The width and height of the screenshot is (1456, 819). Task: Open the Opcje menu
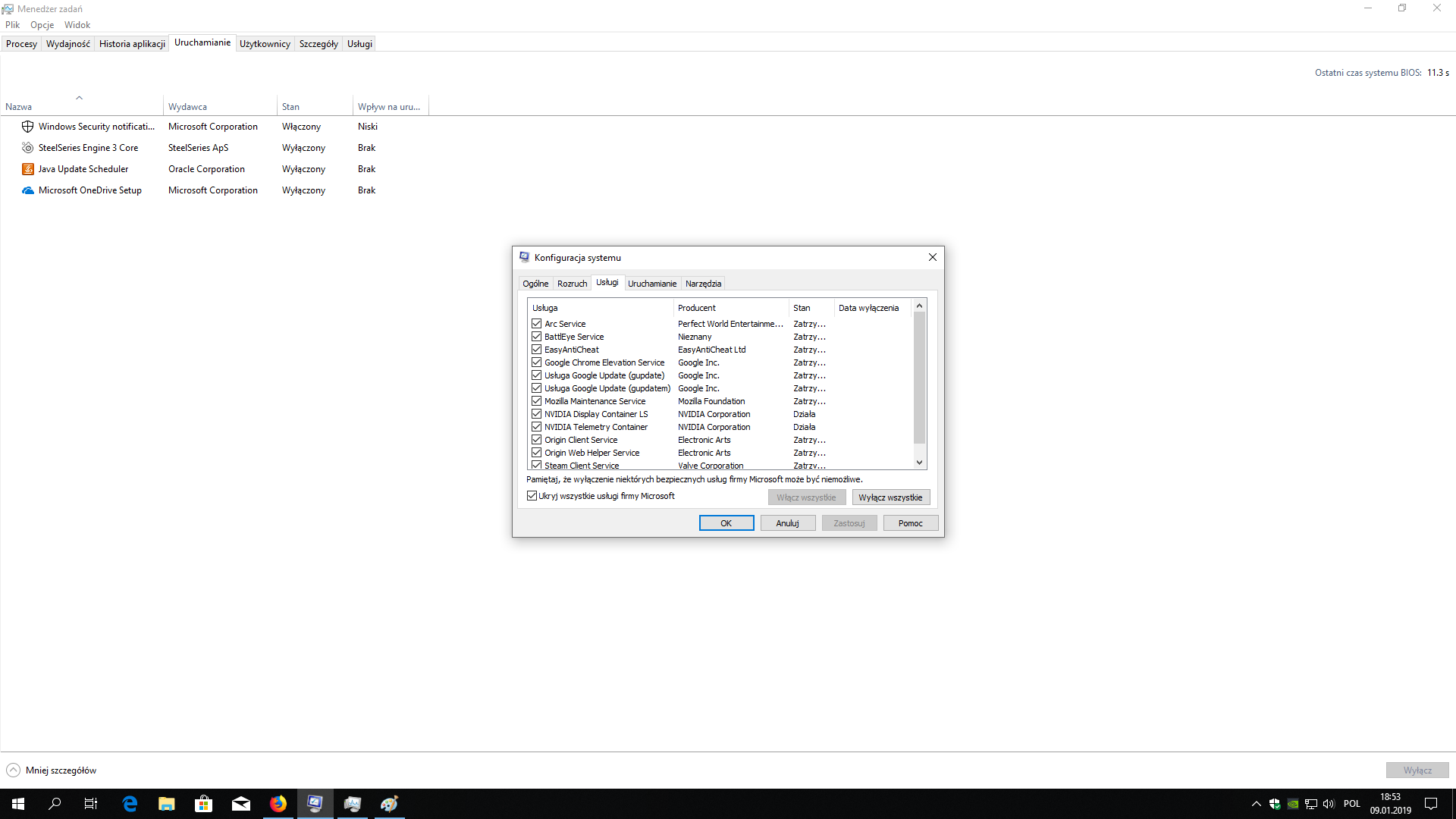pyautogui.click(x=42, y=25)
